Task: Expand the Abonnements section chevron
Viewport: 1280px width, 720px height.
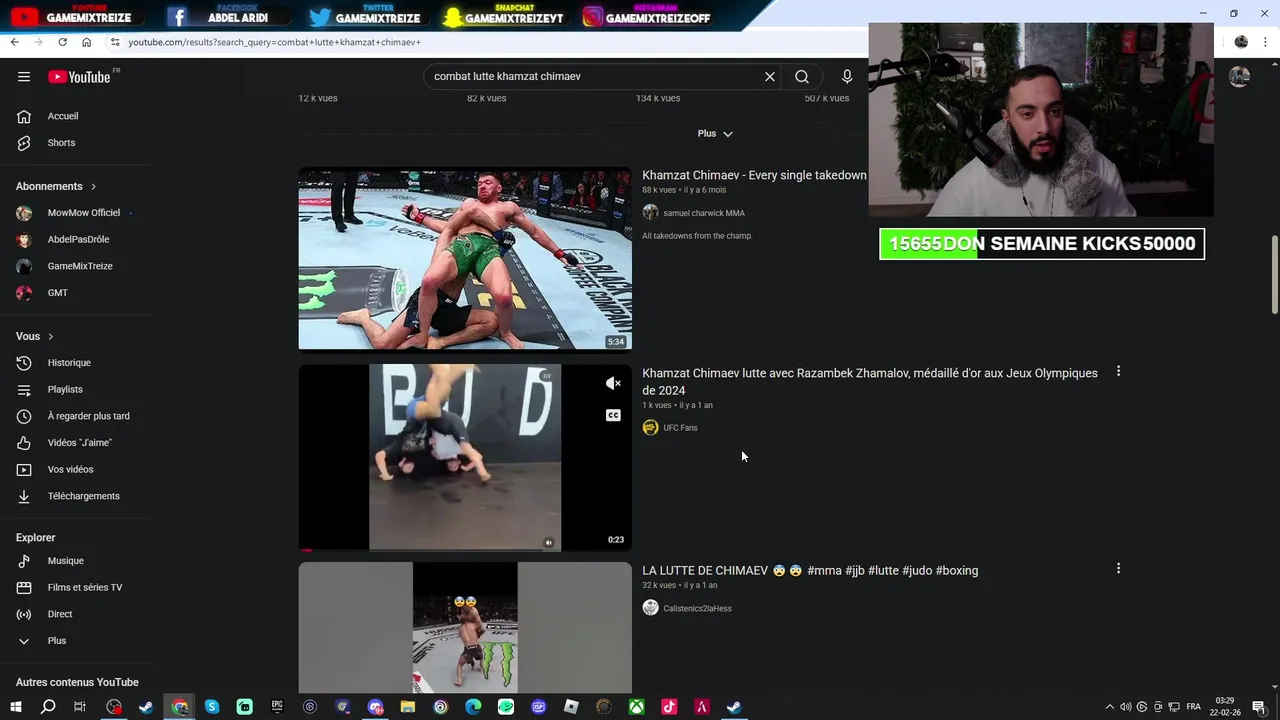Action: 94,186
